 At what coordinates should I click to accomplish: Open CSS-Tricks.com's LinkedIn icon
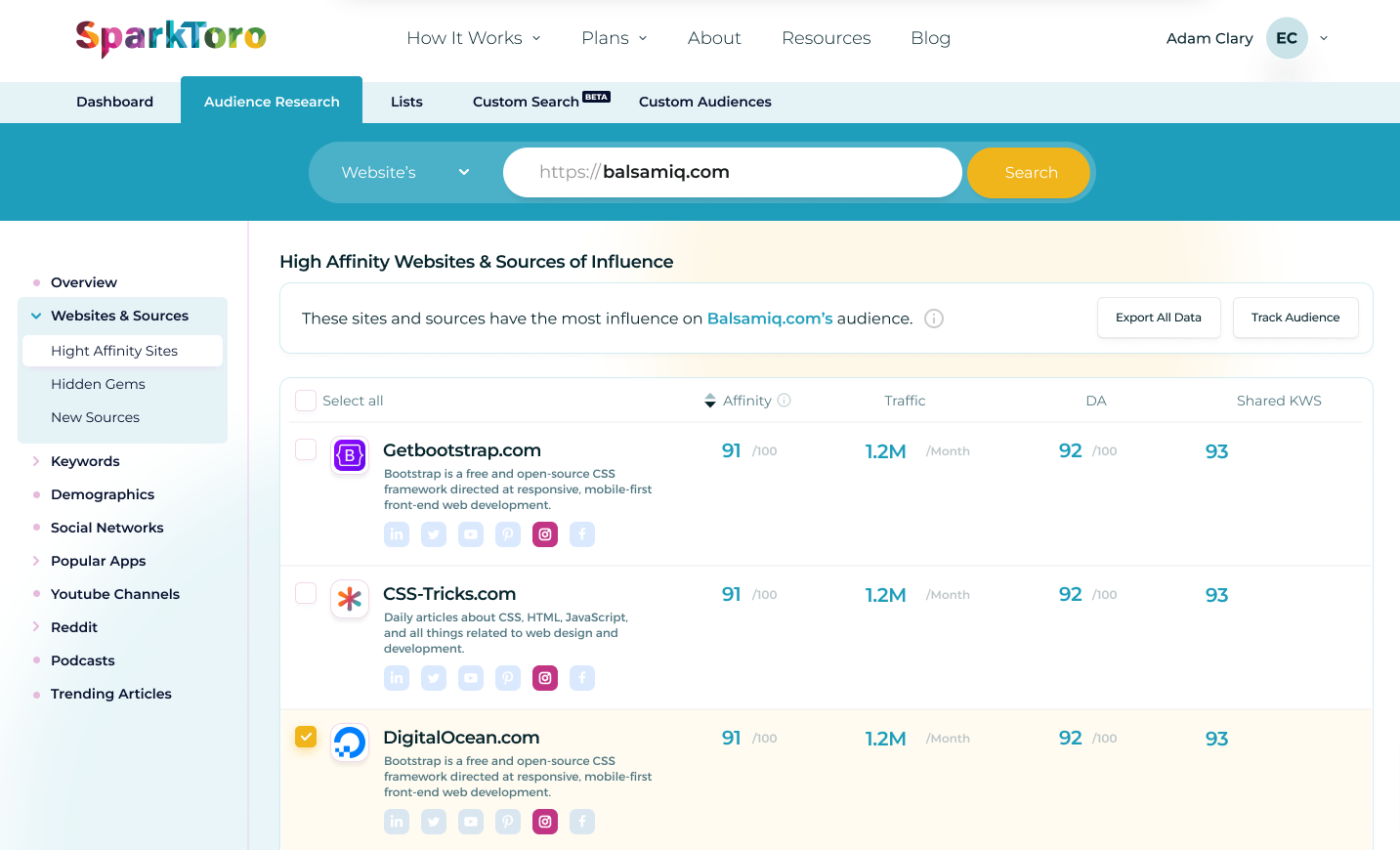(x=397, y=678)
